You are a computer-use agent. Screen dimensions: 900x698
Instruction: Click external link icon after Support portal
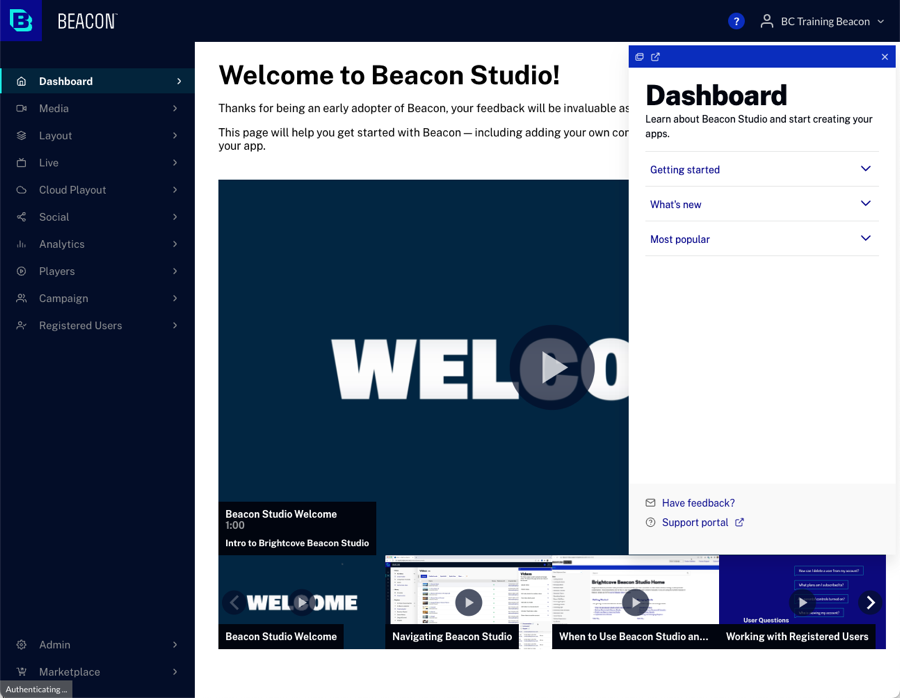click(x=739, y=522)
